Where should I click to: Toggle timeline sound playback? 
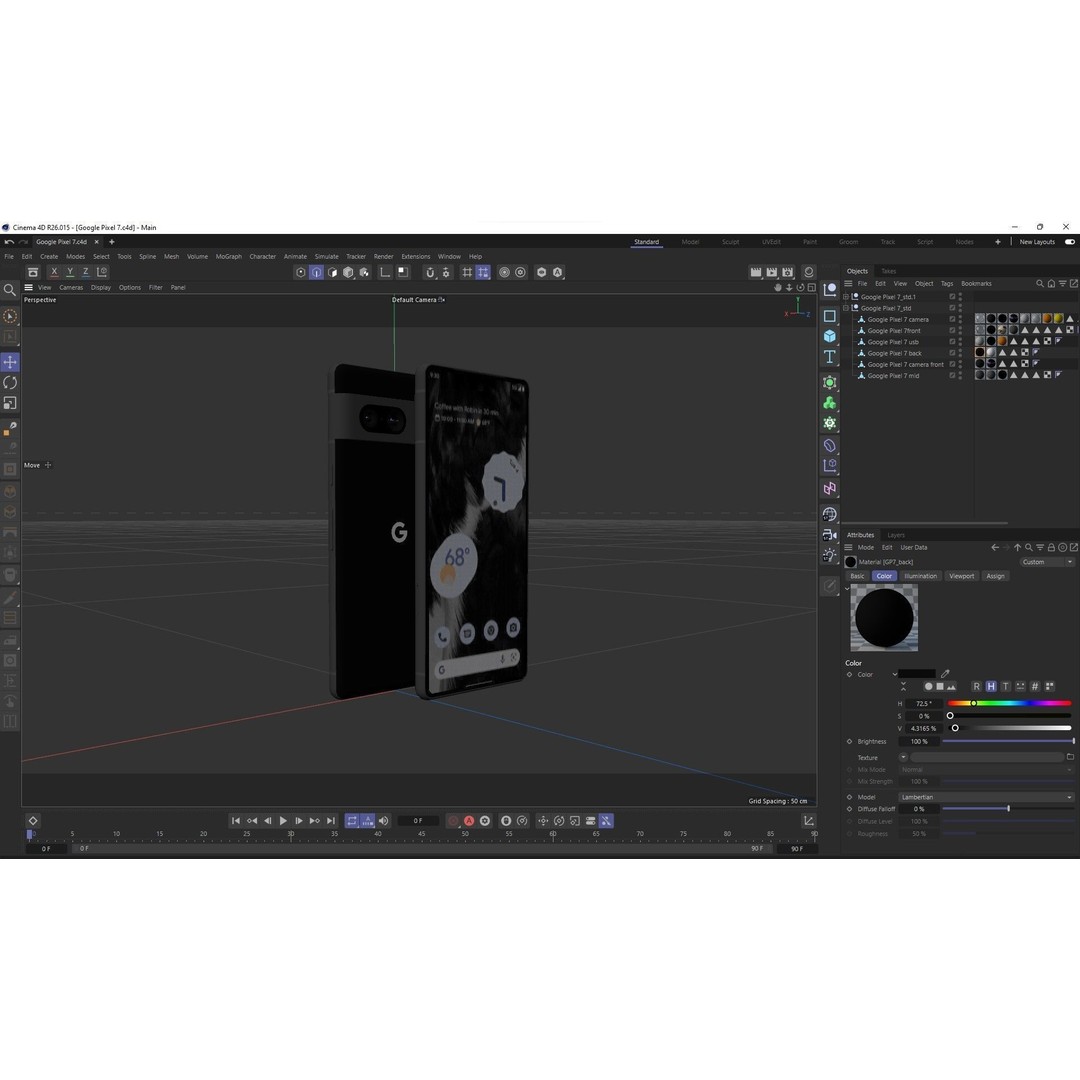coord(384,820)
